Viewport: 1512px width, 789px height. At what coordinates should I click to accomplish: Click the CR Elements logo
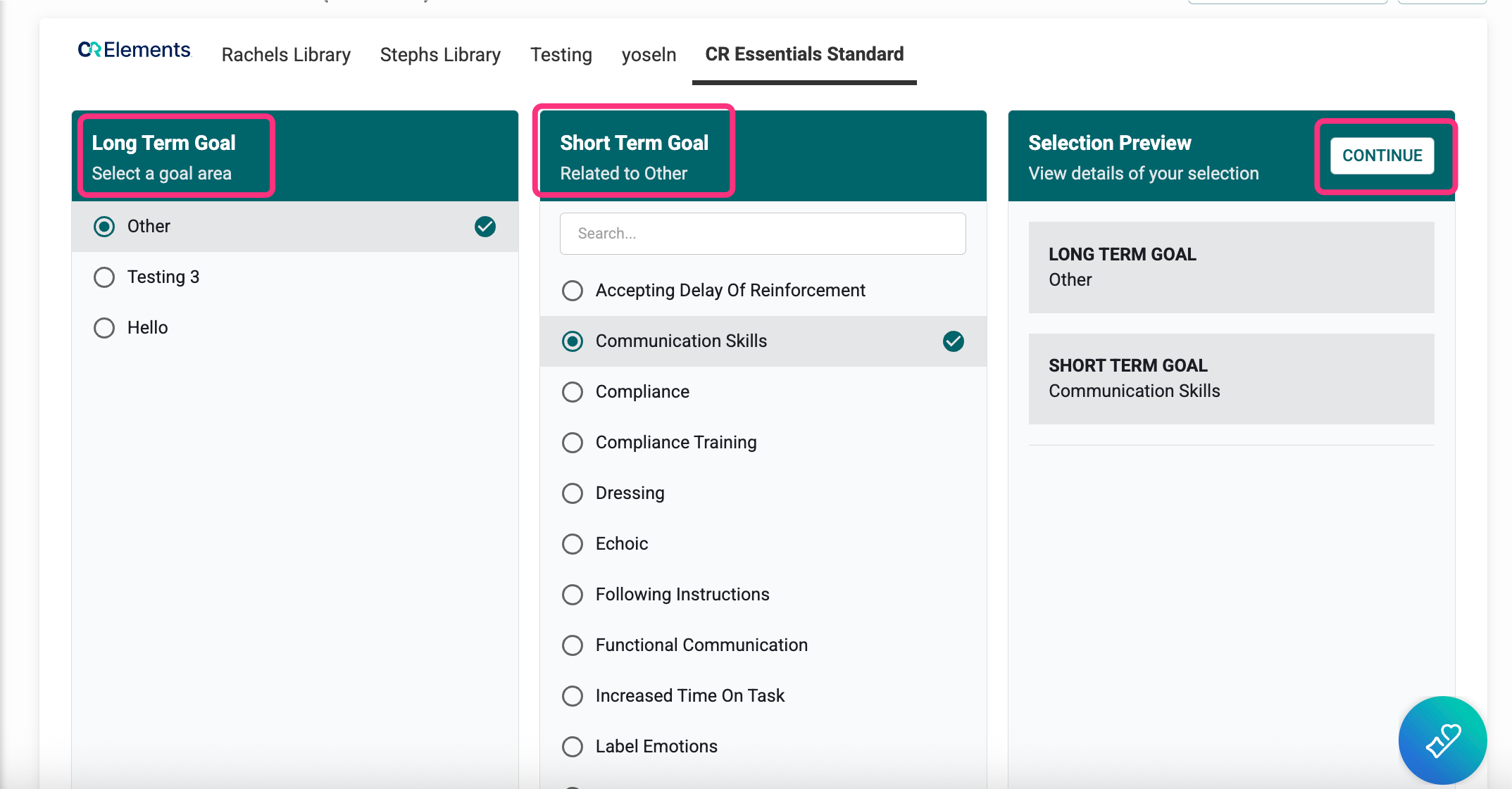point(134,50)
